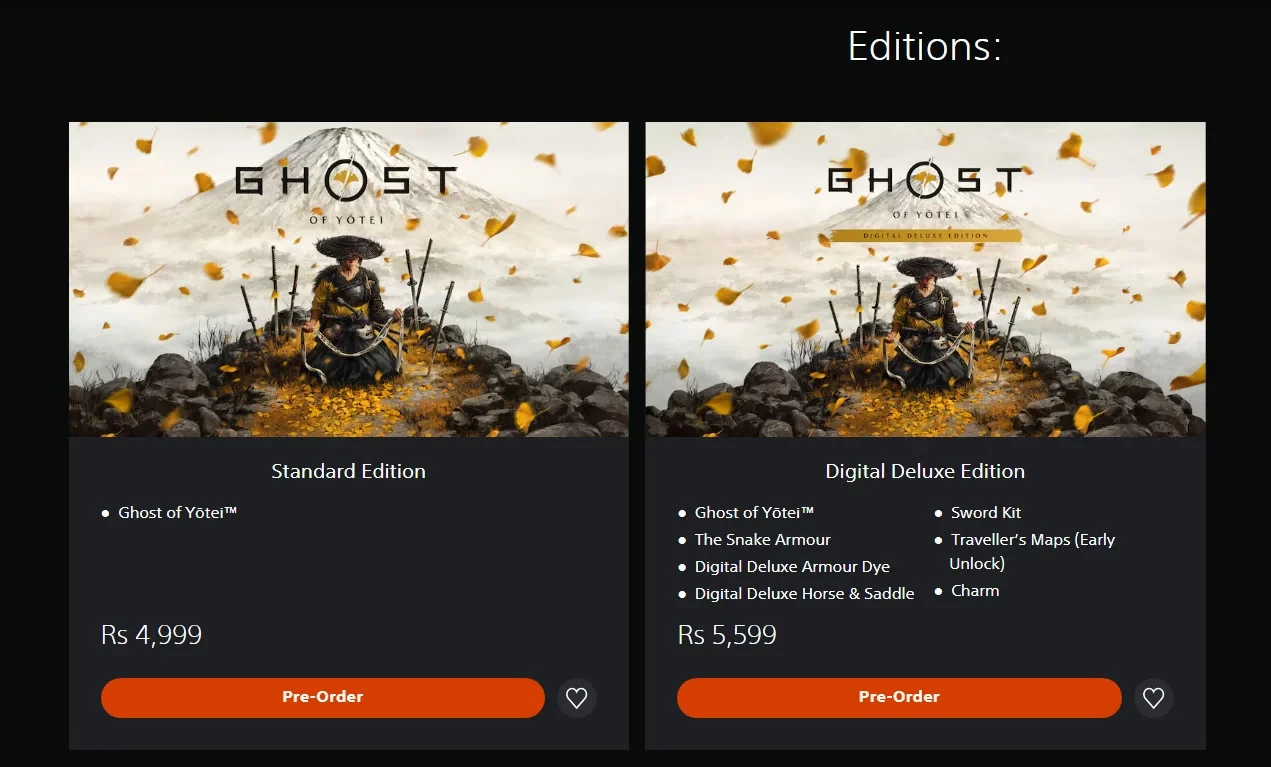Pre-Order the Digital Deluxe Edition

click(x=898, y=697)
